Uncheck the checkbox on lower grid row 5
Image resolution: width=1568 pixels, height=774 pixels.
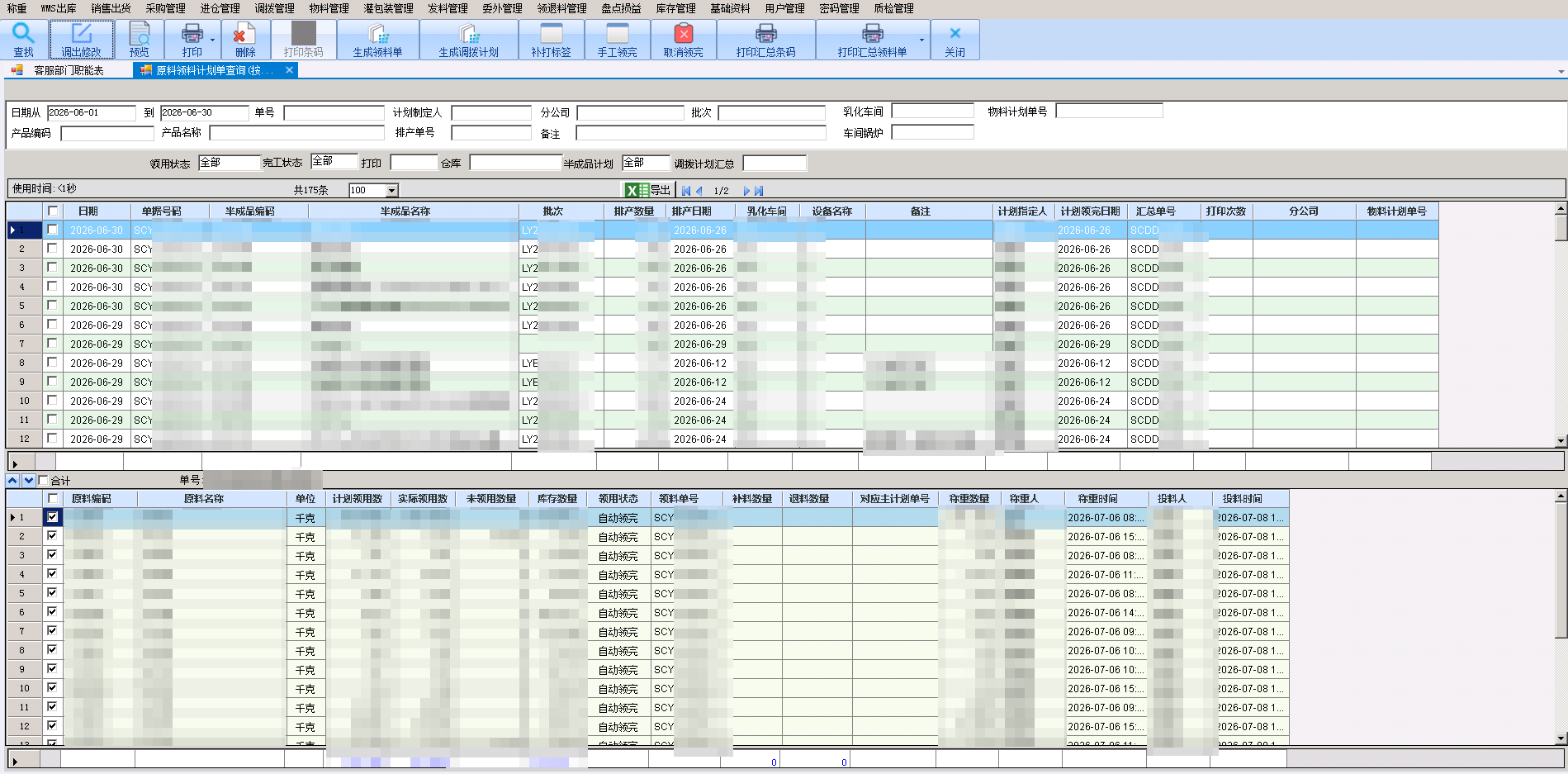[x=53, y=593]
